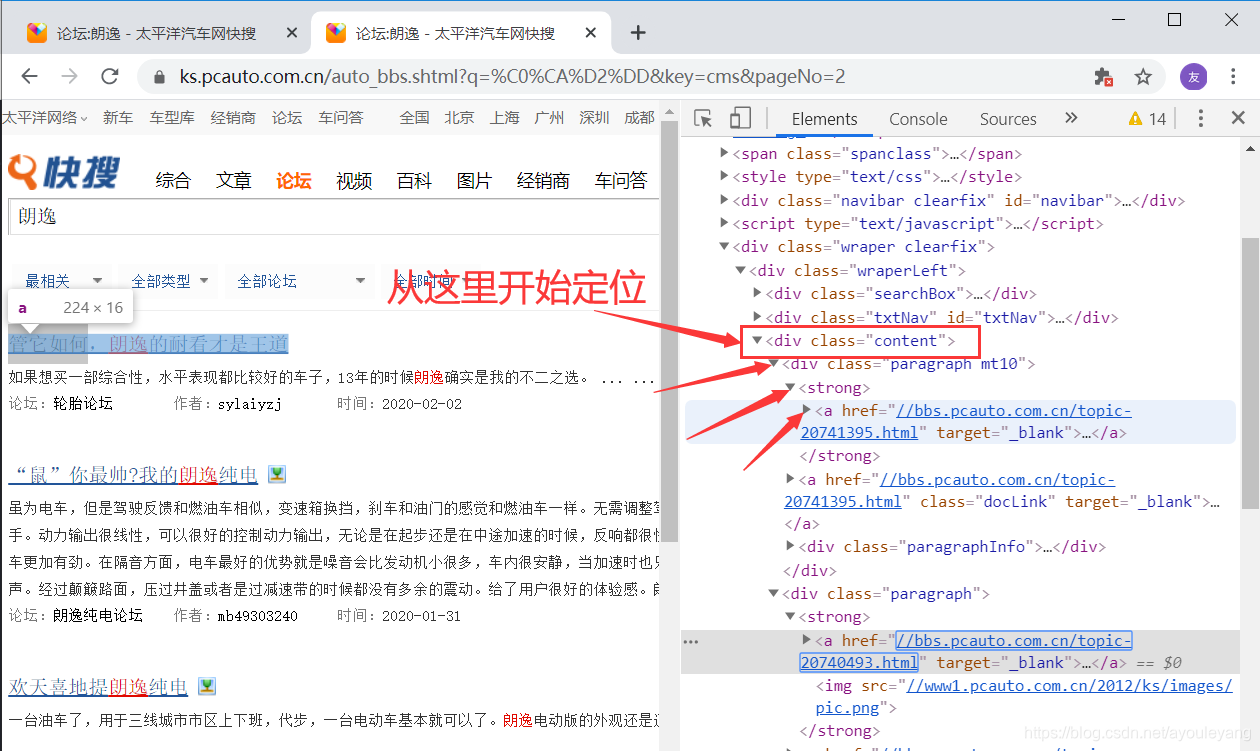Open the result link 欢天喜地提朗逸纯电
This screenshot has width=1260, height=751.
tap(98, 687)
